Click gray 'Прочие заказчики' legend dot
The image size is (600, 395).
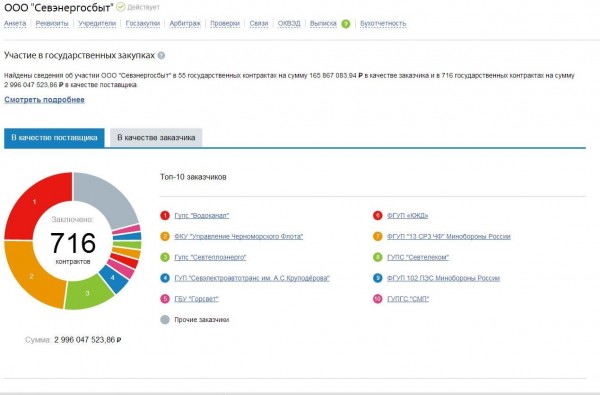(x=165, y=320)
